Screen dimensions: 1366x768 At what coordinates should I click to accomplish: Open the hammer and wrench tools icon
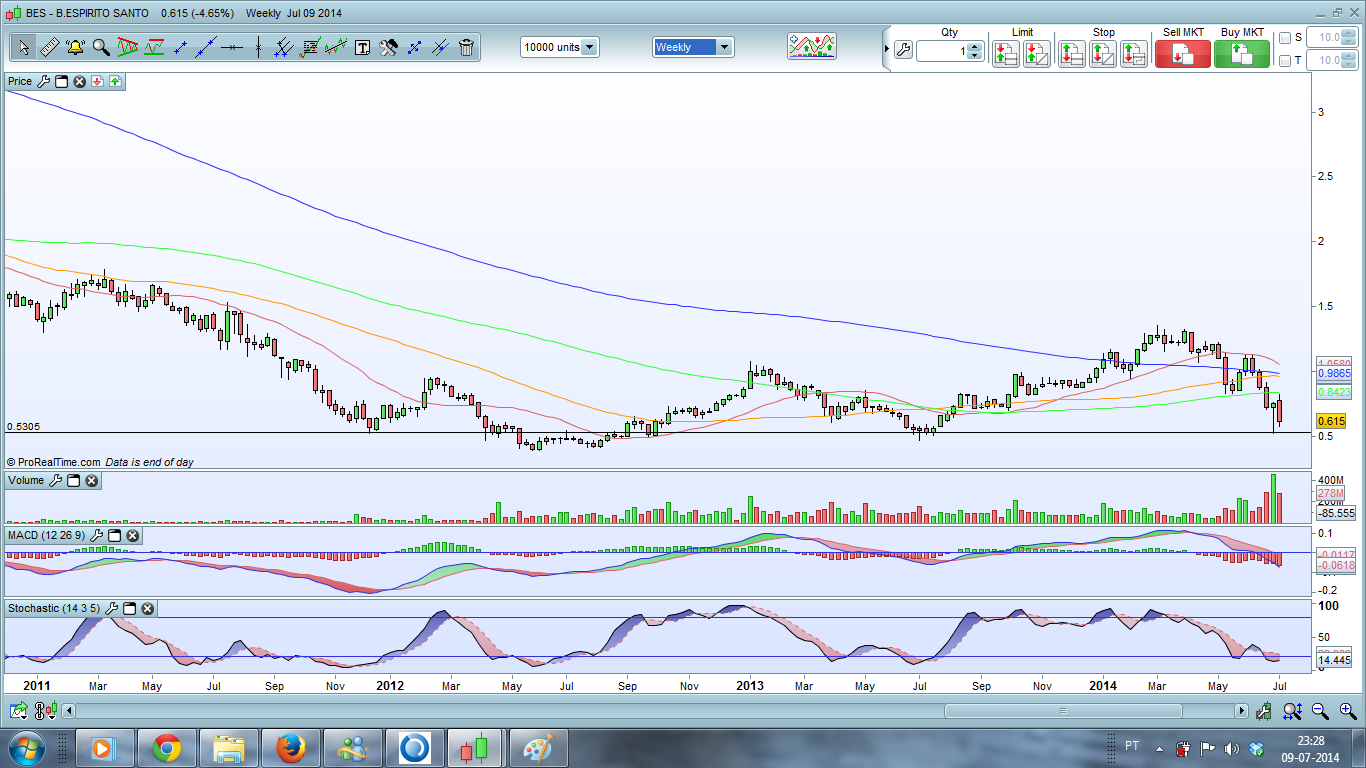click(388, 47)
